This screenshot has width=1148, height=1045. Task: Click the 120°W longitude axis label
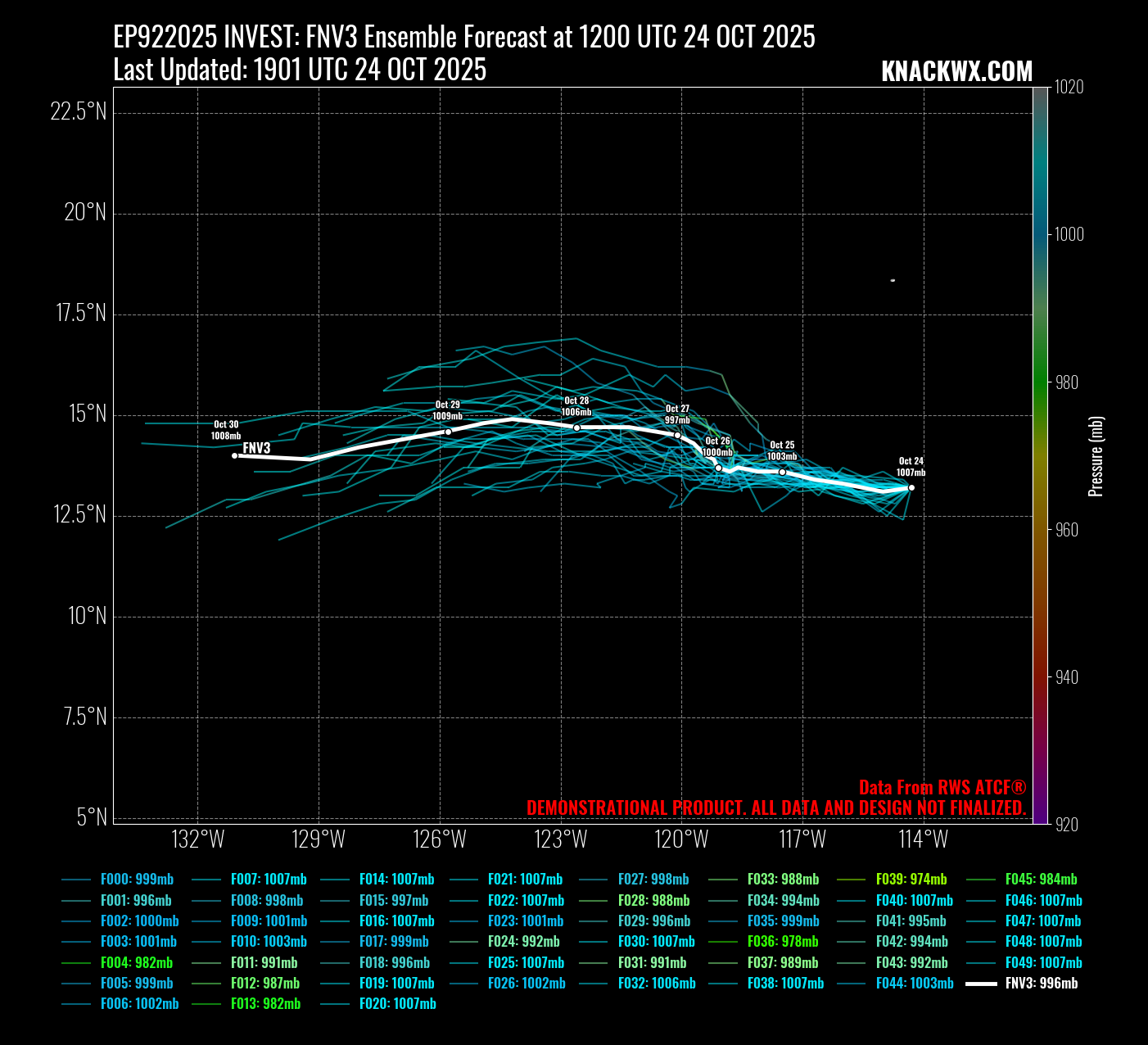681,839
